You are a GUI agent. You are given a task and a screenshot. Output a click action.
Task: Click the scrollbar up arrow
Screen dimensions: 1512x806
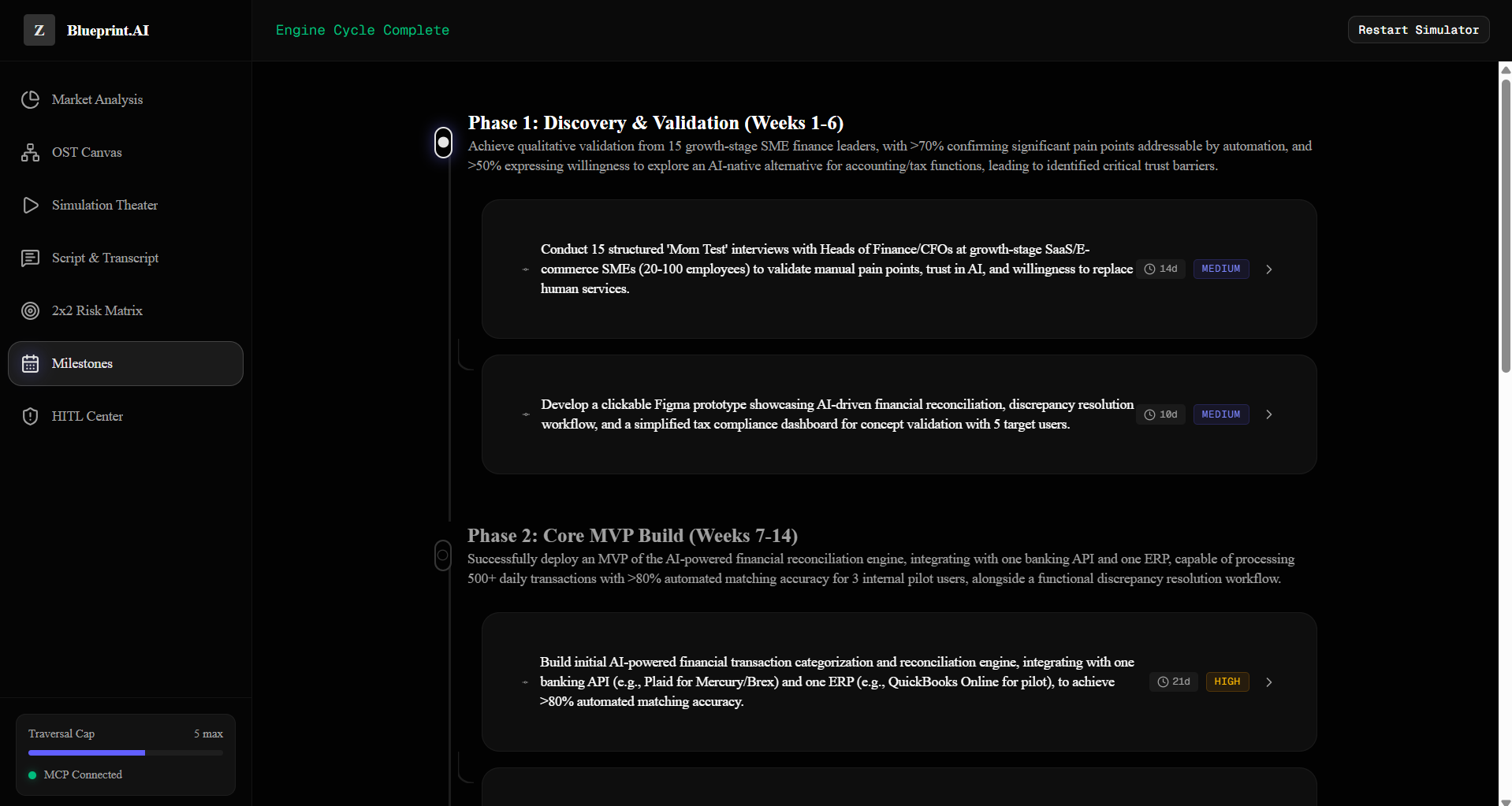pyautogui.click(x=1506, y=69)
